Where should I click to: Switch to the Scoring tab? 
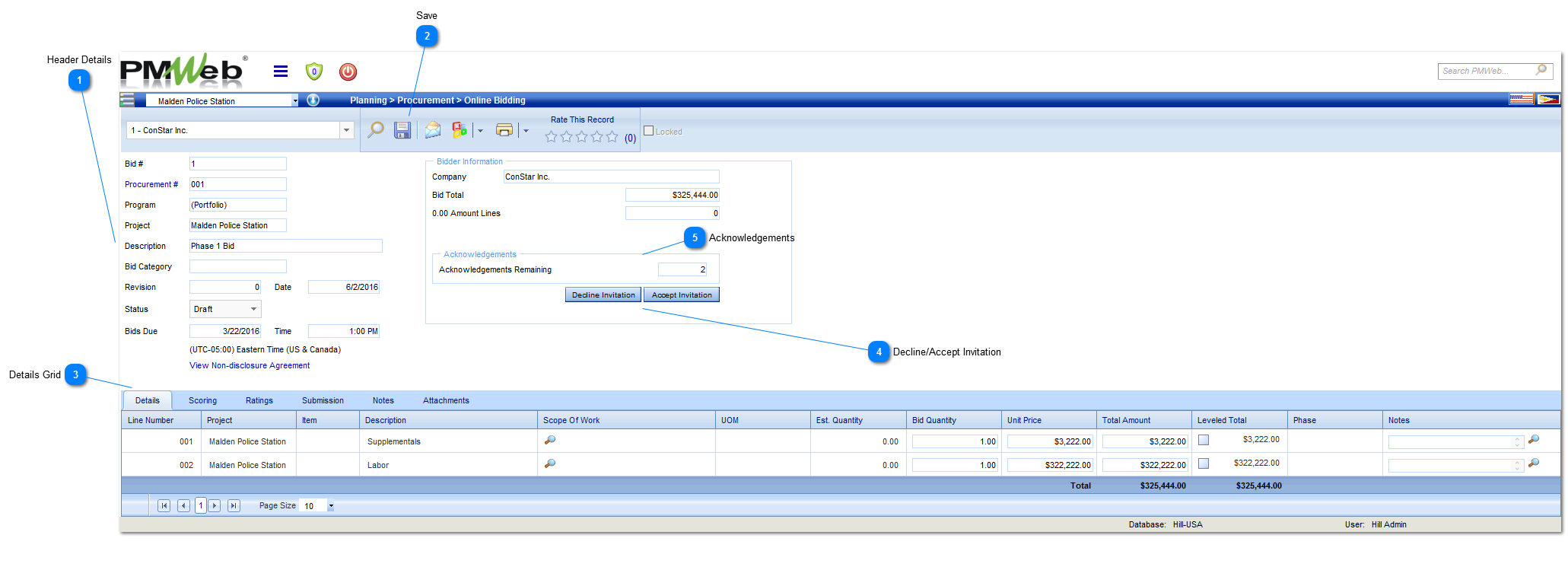coord(202,400)
